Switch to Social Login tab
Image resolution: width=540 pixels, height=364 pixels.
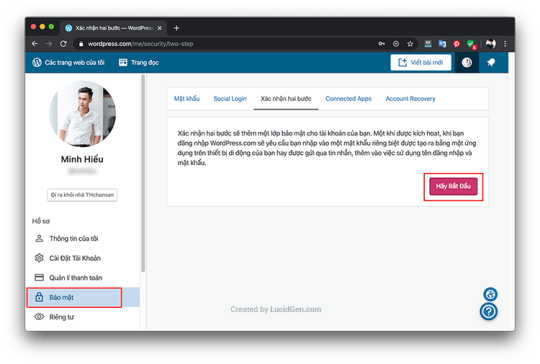pos(230,99)
